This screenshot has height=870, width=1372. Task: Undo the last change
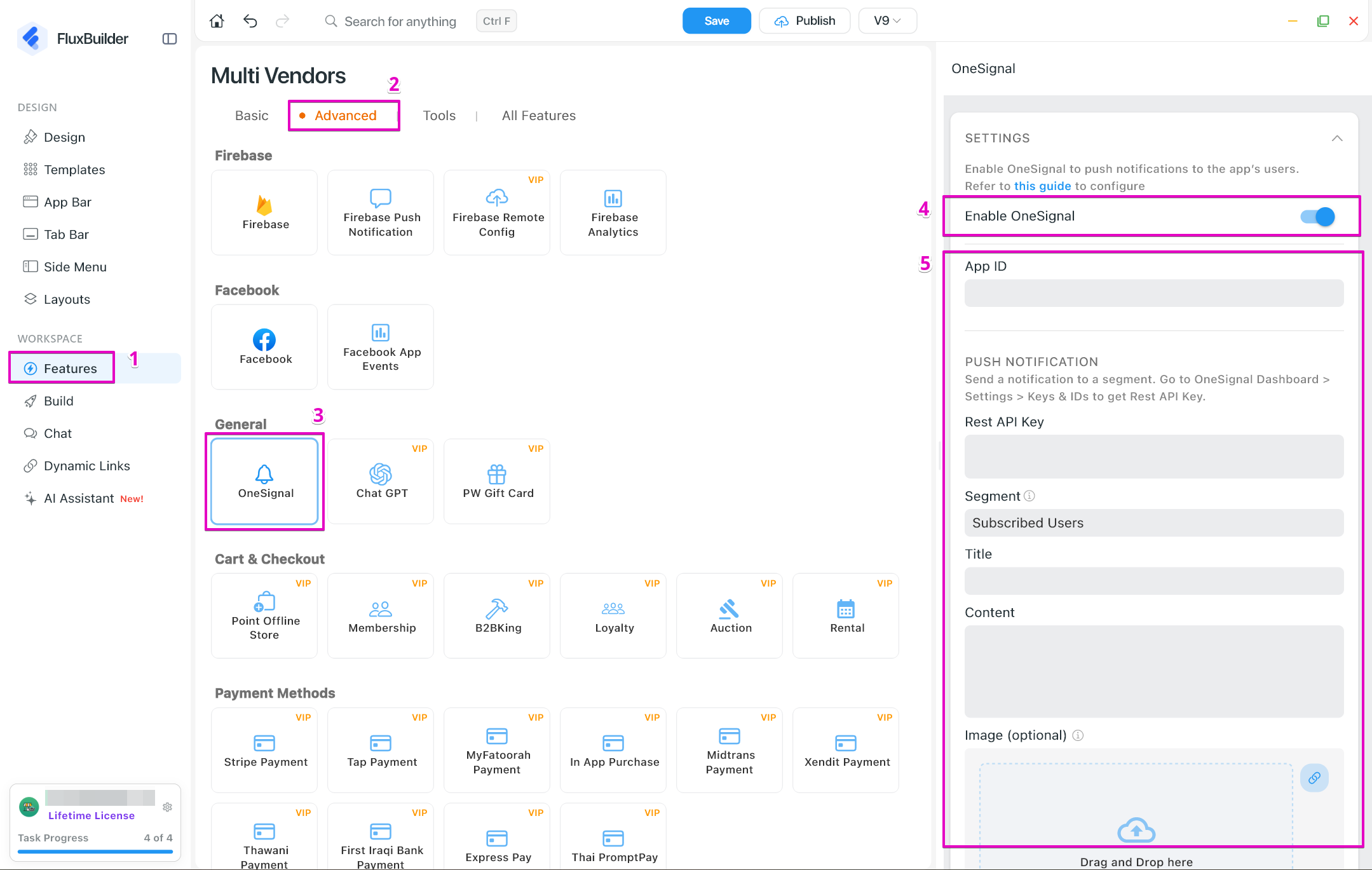(250, 21)
